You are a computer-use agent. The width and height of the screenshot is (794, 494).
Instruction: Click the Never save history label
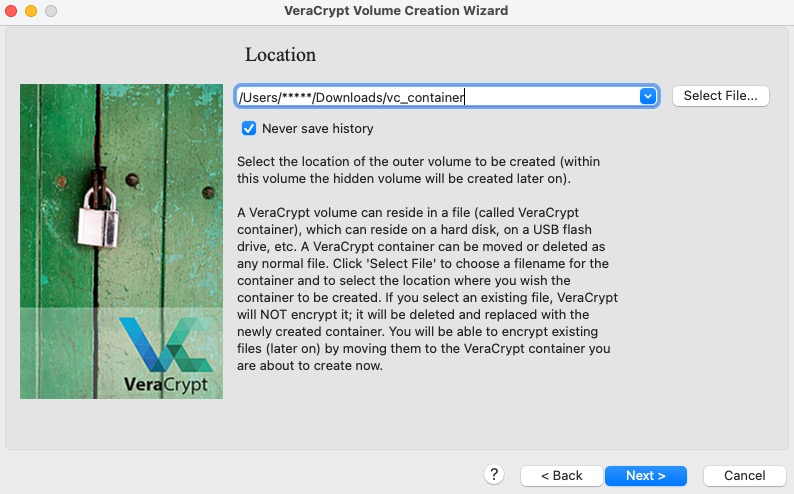click(x=317, y=129)
